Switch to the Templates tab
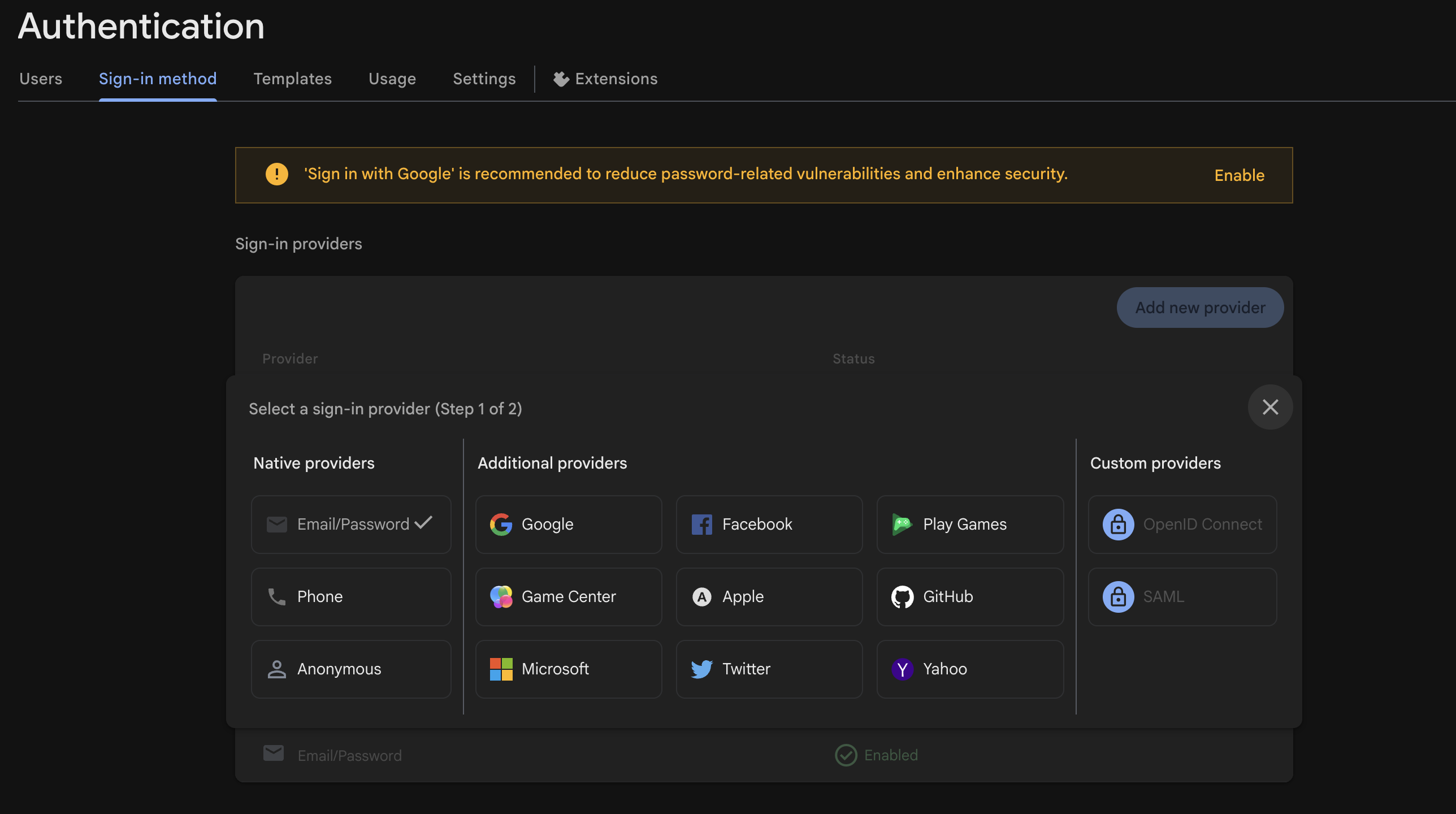 pyautogui.click(x=292, y=79)
